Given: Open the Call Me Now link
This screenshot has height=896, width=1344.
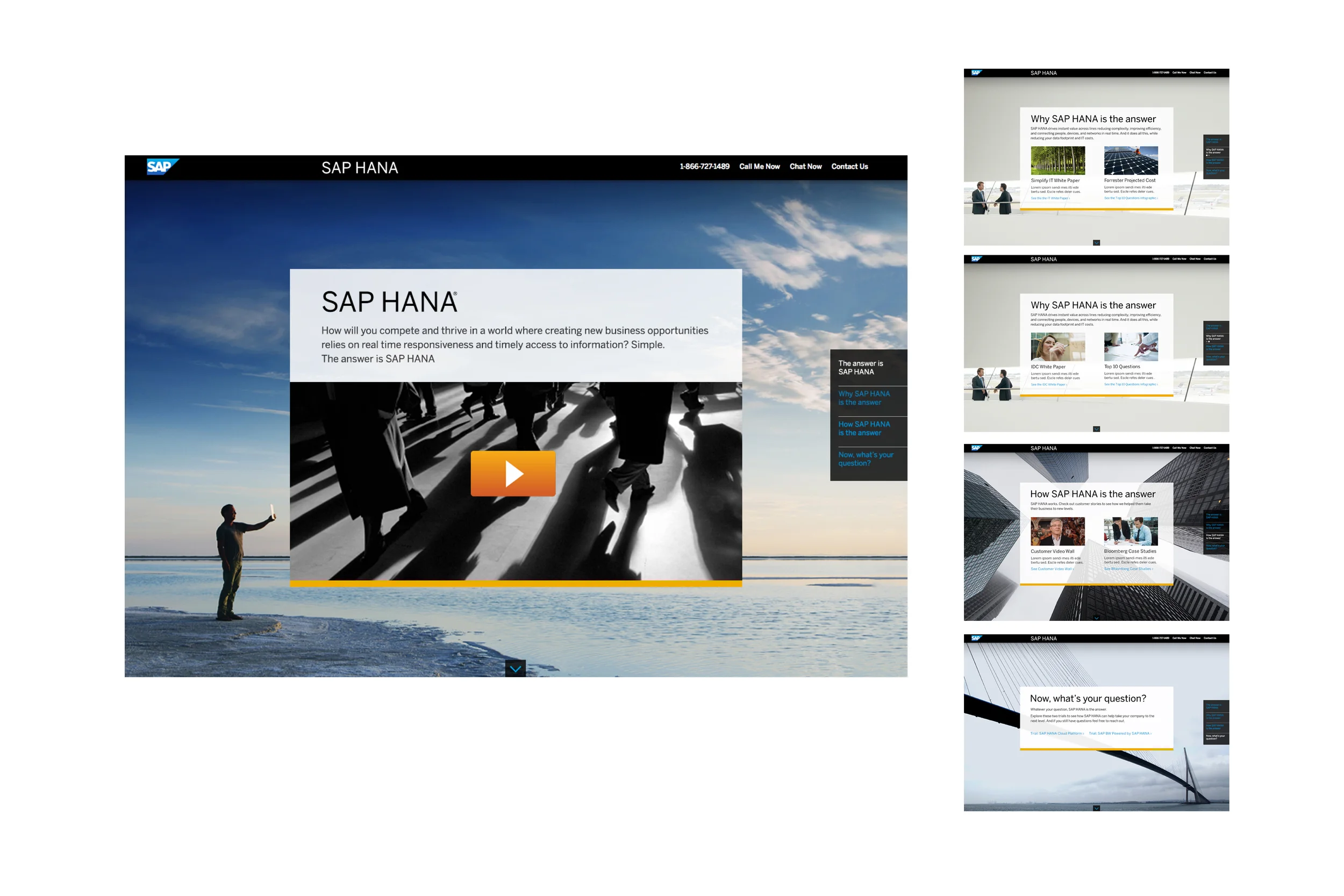Looking at the screenshot, I should coord(760,166).
